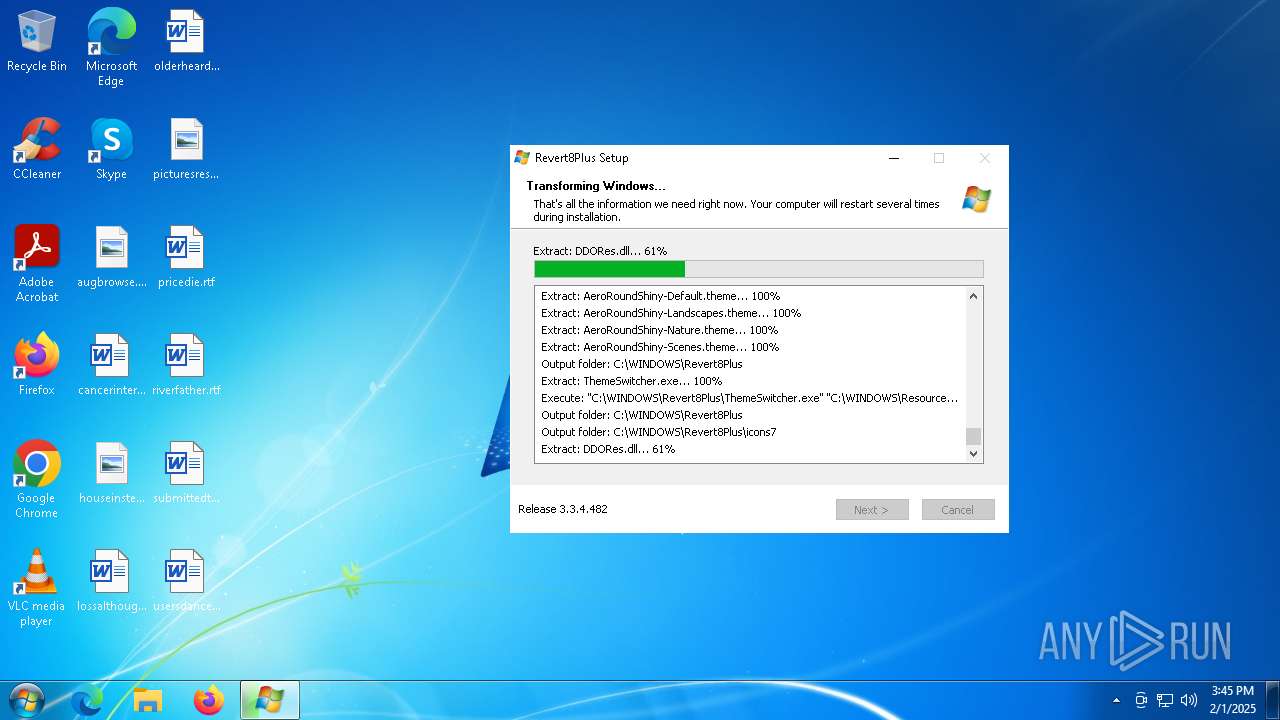Select the usersdance Word document icon
This screenshot has height=720, width=1280.
(x=186, y=581)
